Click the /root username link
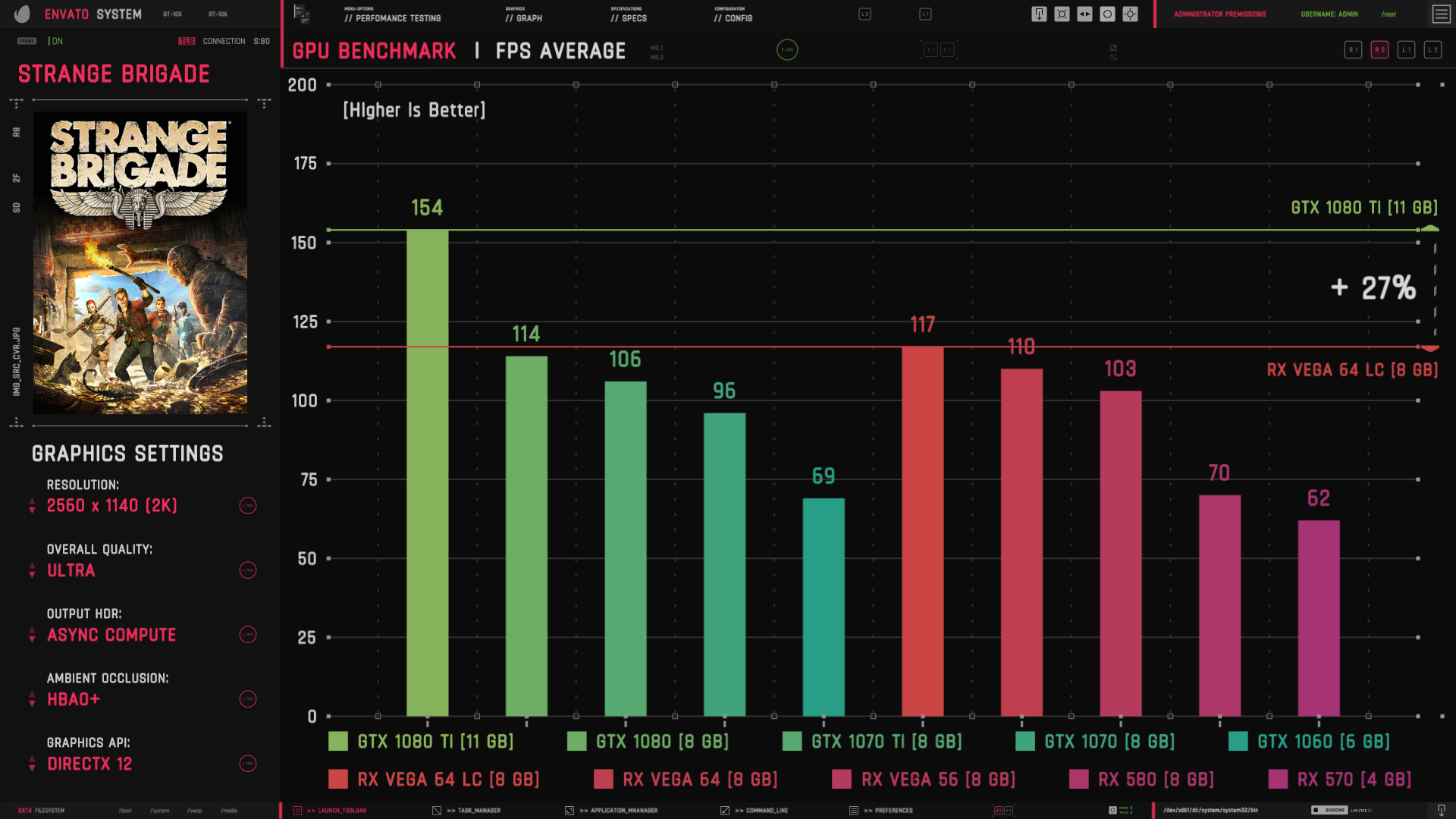This screenshot has height=819, width=1456. point(1389,14)
